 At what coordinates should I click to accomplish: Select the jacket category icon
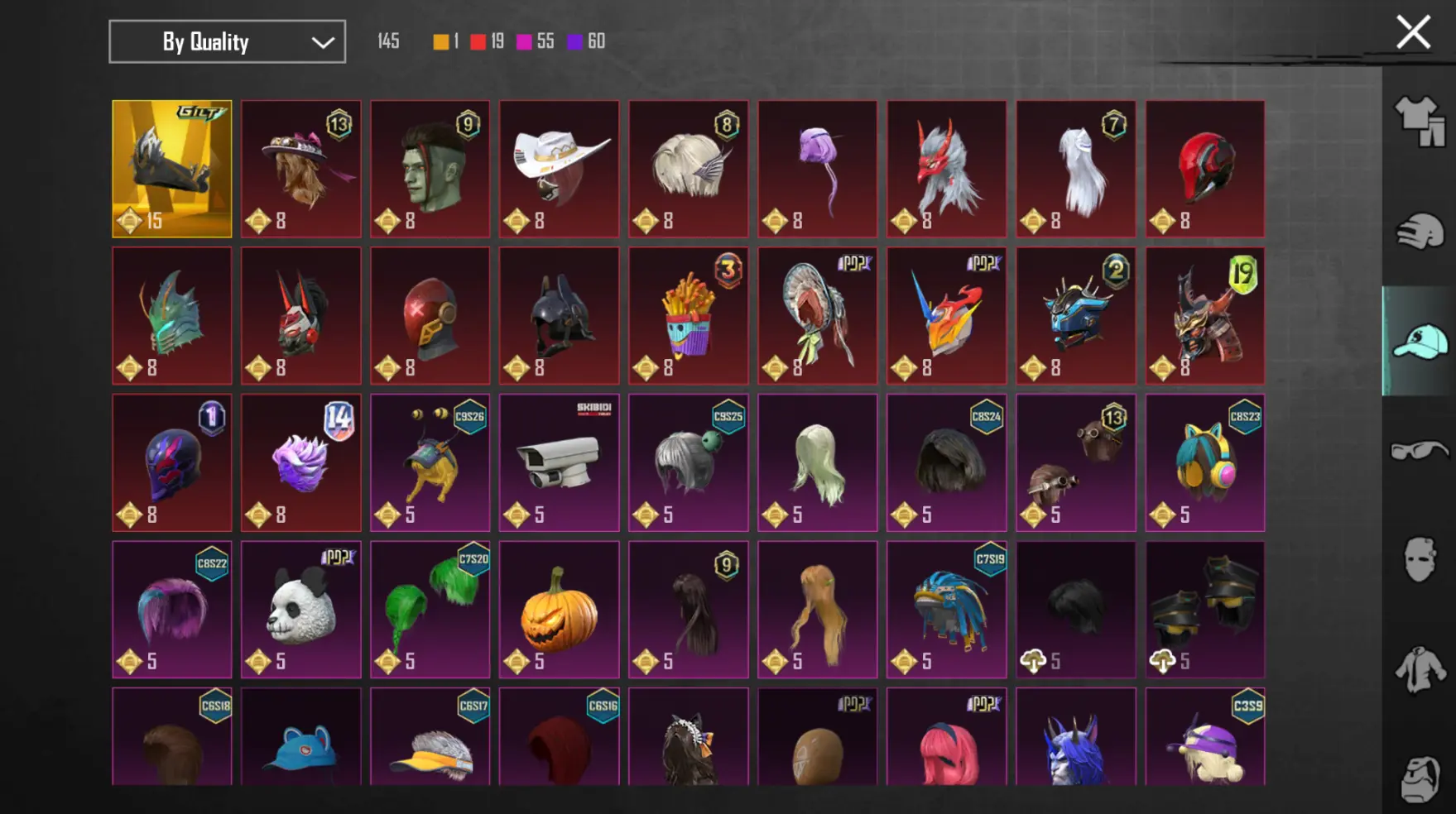click(x=1420, y=669)
